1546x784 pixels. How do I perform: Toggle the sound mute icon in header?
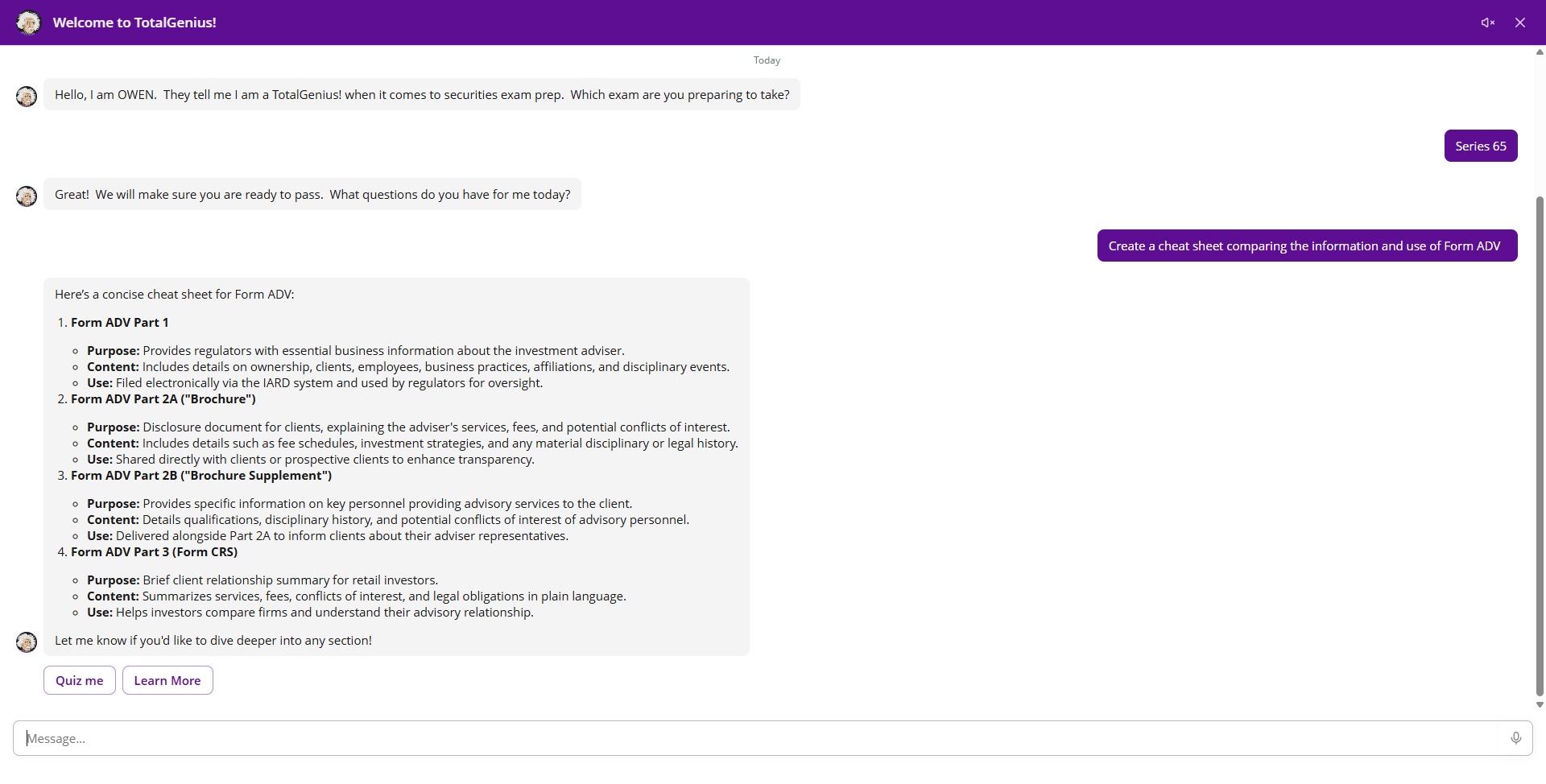(x=1487, y=23)
